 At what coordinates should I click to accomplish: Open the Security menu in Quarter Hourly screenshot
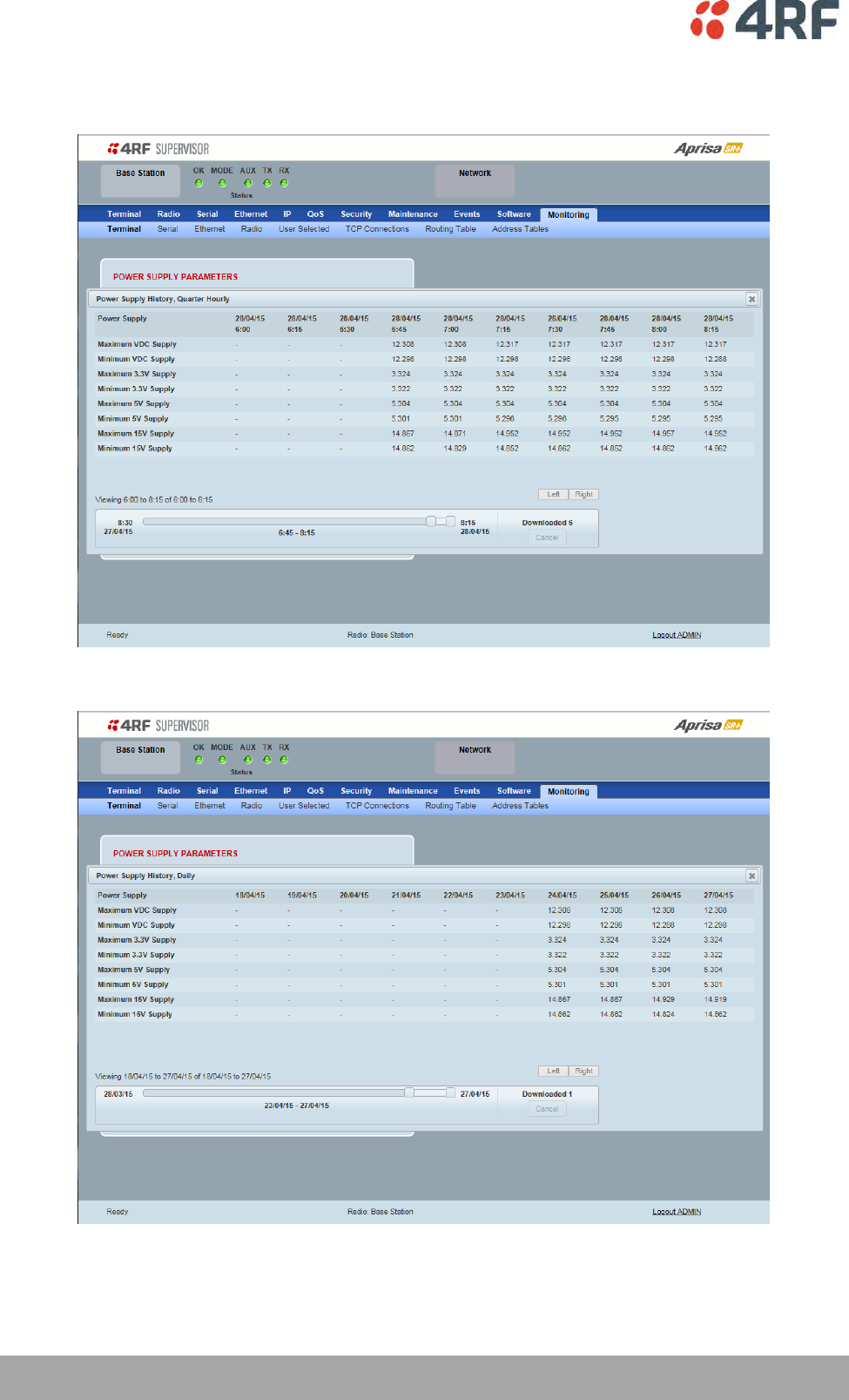(x=356, y=214)
